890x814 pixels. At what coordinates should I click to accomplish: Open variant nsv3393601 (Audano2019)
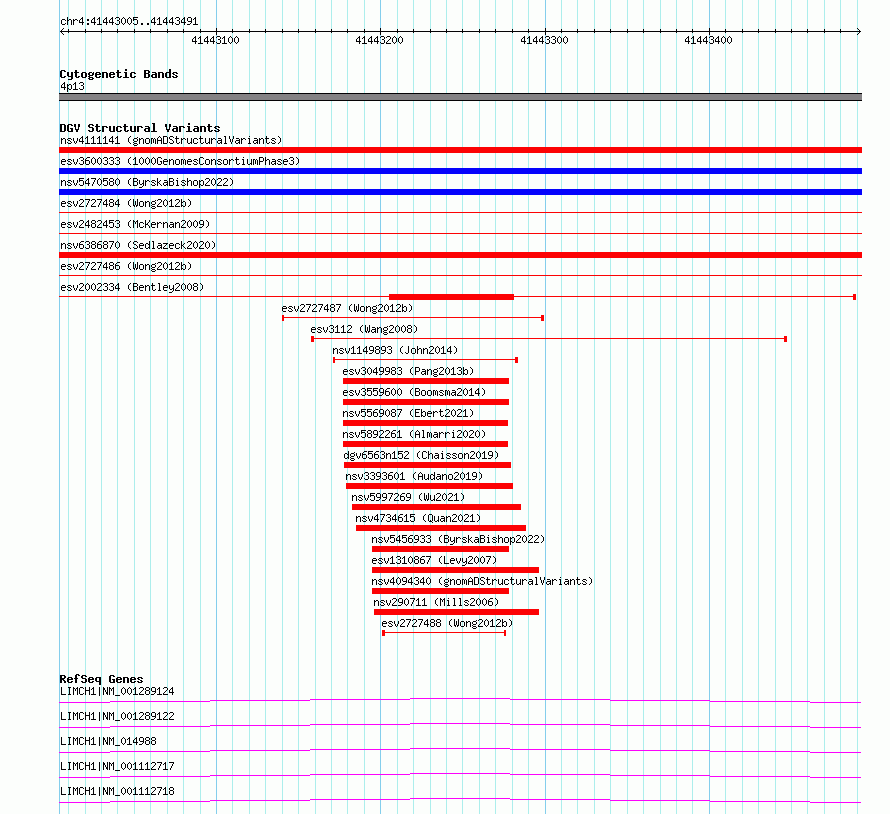(414, 476)
